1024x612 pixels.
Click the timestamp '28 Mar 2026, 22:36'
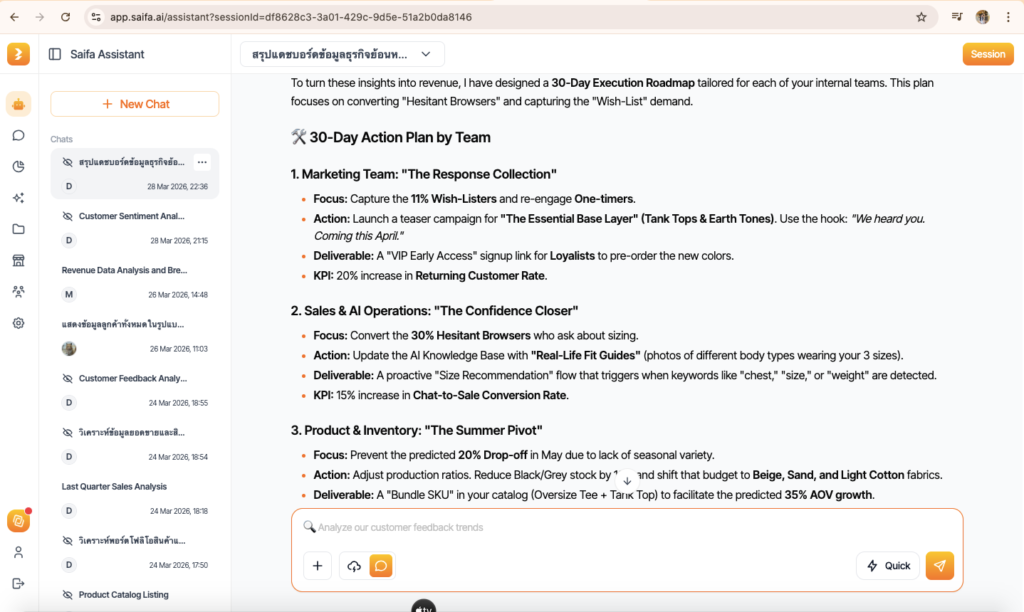click(178, 187)
